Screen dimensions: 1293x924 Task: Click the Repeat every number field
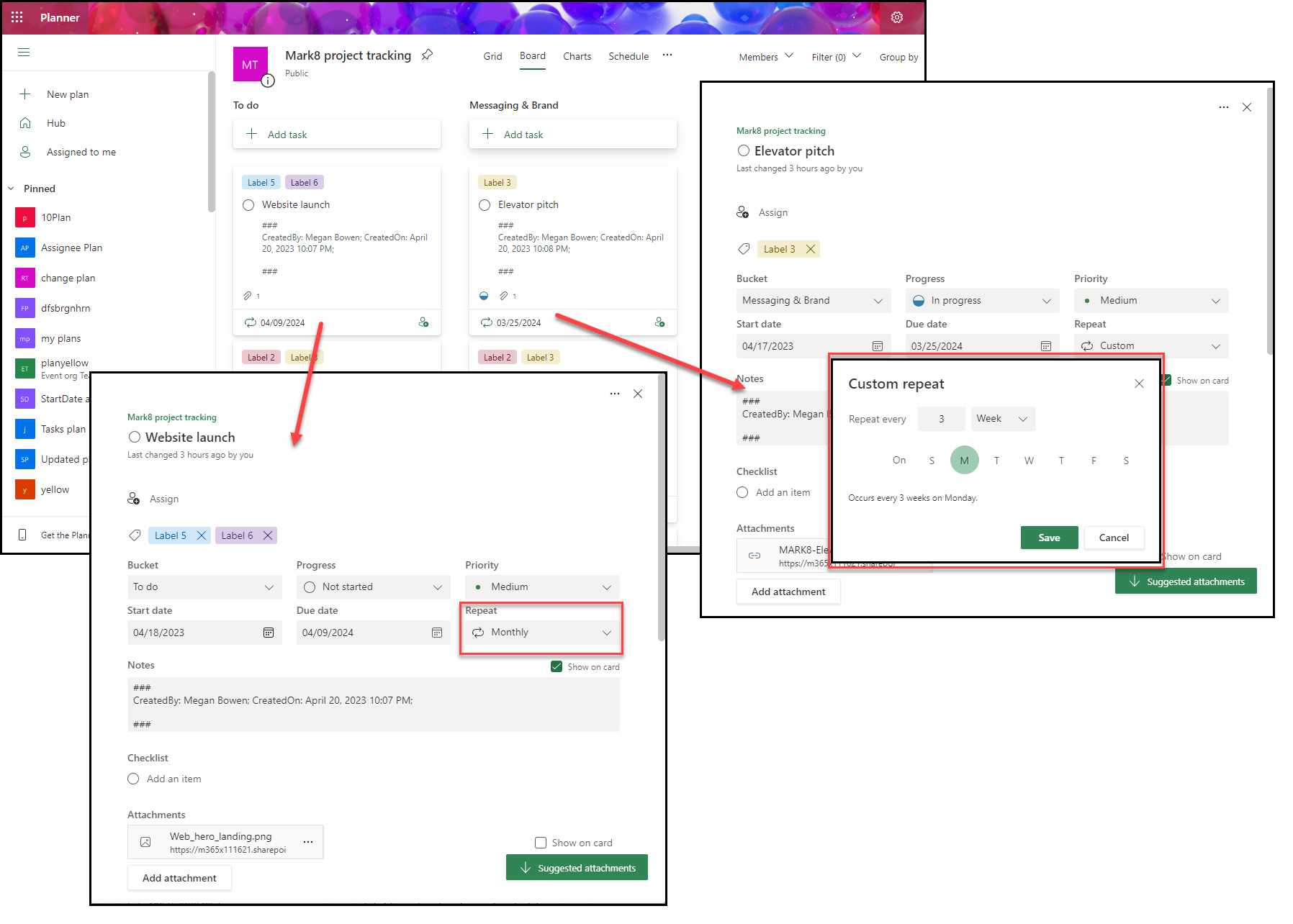941,419
